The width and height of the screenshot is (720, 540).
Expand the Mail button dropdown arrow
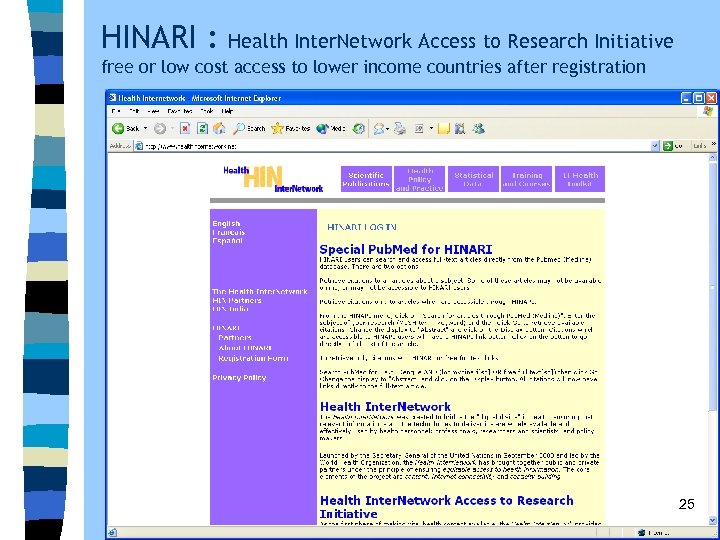click(x=388, y=129)
